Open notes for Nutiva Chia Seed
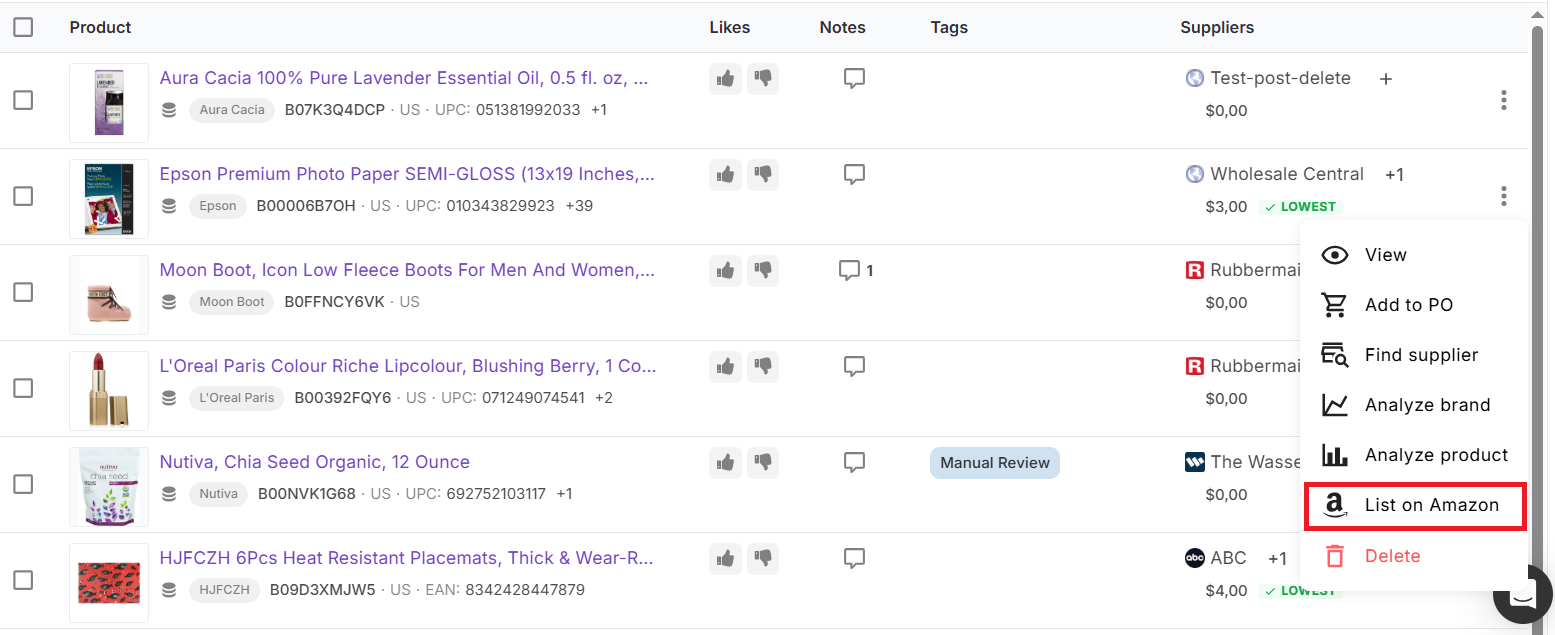Image resolution: width=1555 pixels, height=635 pixels. [x=854, y=463]
